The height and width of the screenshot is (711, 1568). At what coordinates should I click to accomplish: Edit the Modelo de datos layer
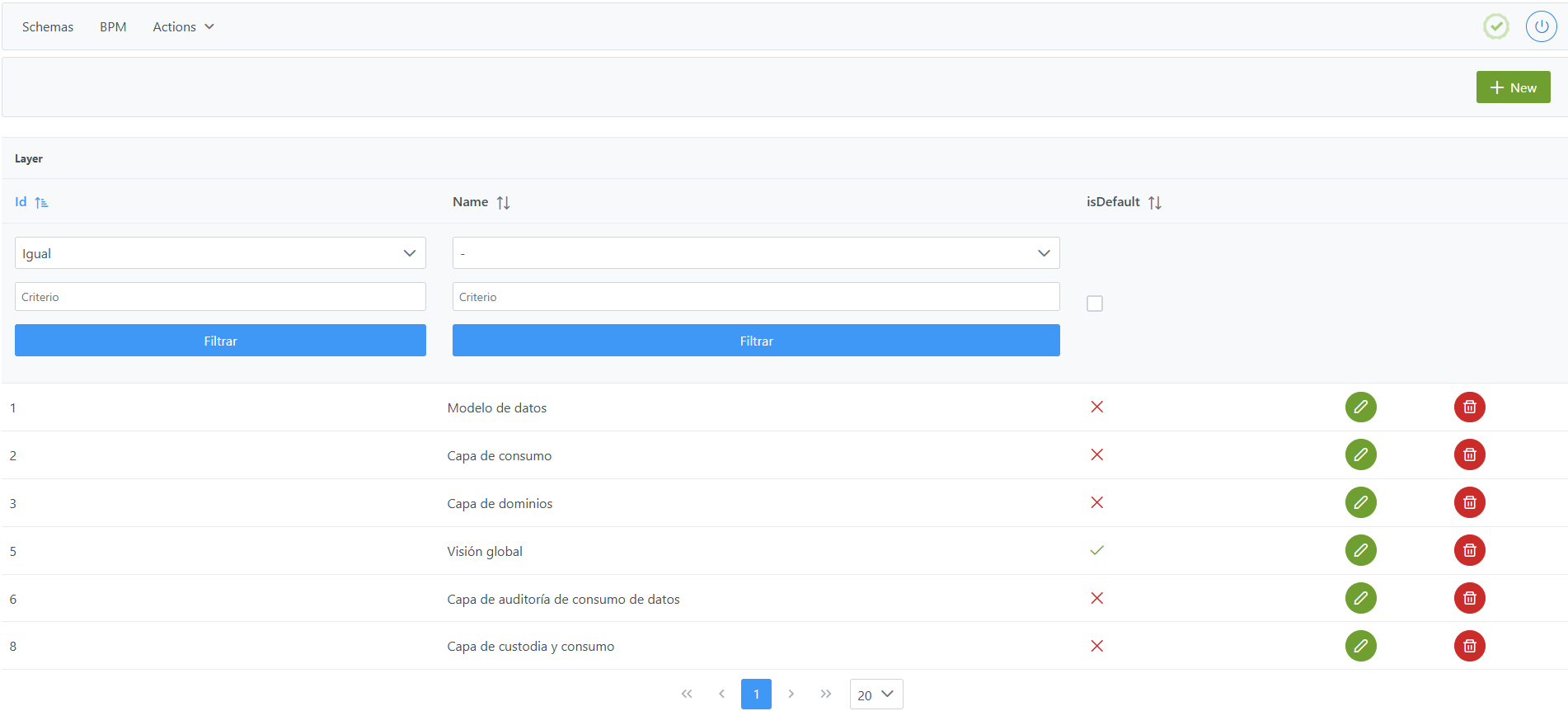(x=1360, y=407)
